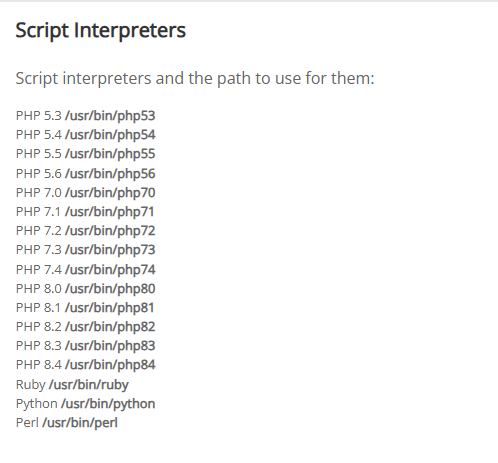
Task: Select the /usr/bin/php73 path
Action: point(110,250)
